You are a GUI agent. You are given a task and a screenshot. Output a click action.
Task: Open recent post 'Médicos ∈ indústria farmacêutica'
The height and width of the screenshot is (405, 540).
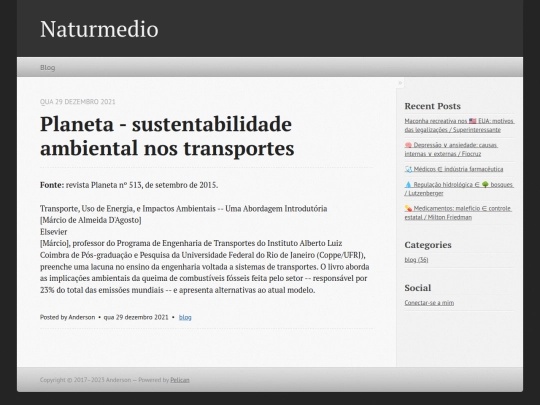point(454,169)
